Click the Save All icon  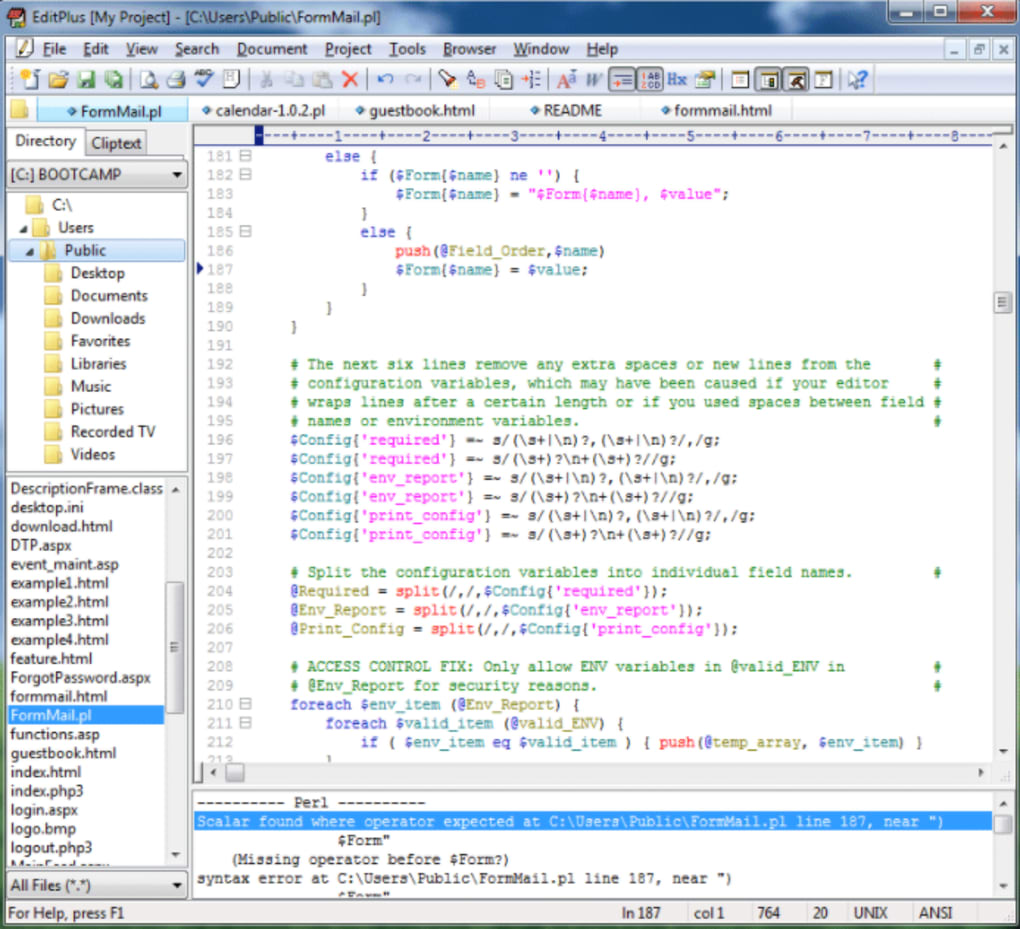(x=114, y=79)
